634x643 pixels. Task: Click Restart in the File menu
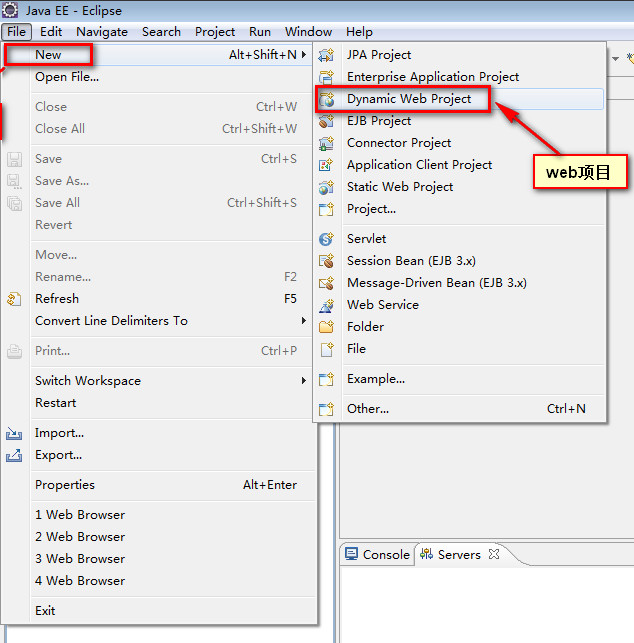159,403
